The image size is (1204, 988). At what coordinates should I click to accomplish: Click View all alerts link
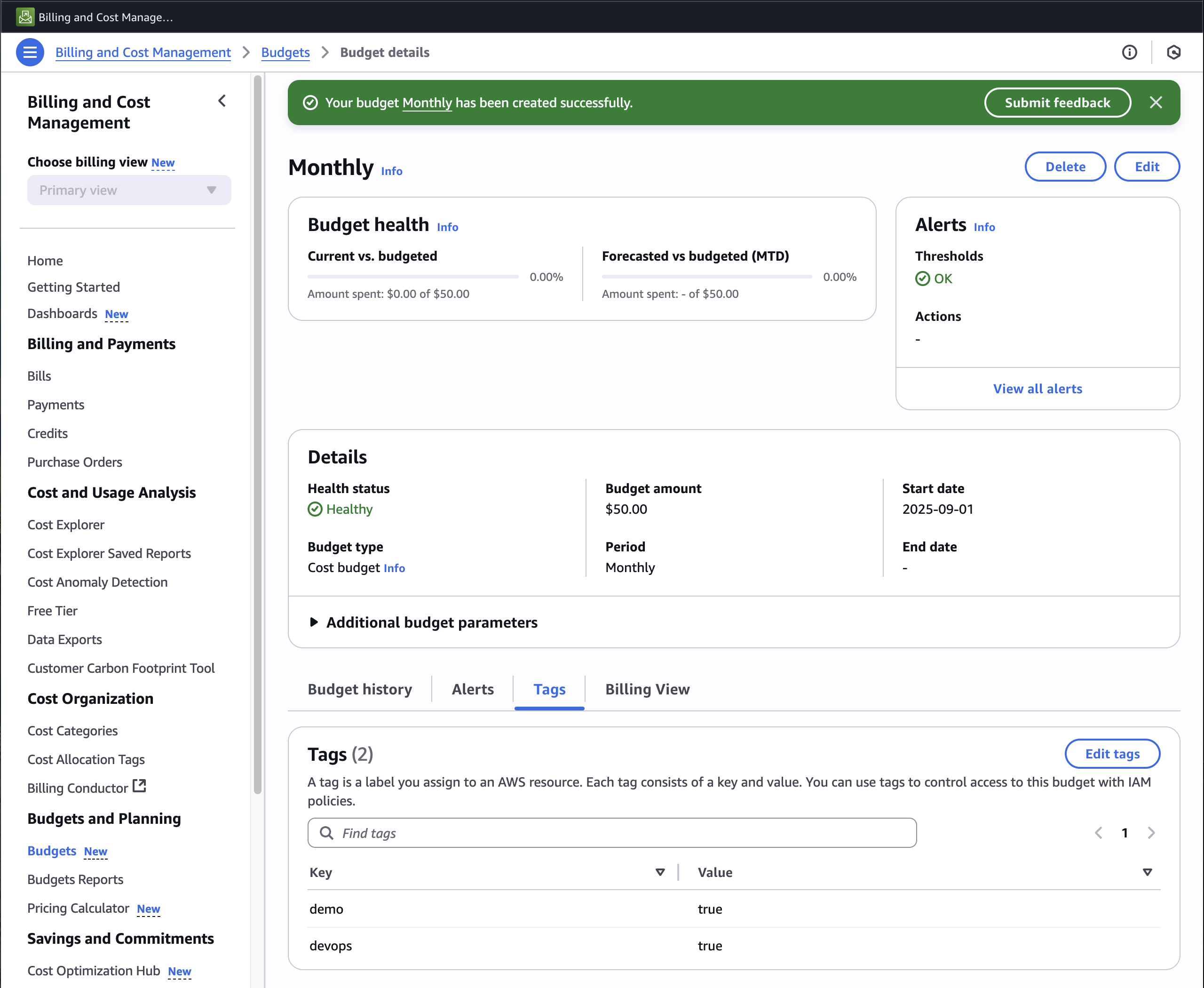pos(1038,389)
